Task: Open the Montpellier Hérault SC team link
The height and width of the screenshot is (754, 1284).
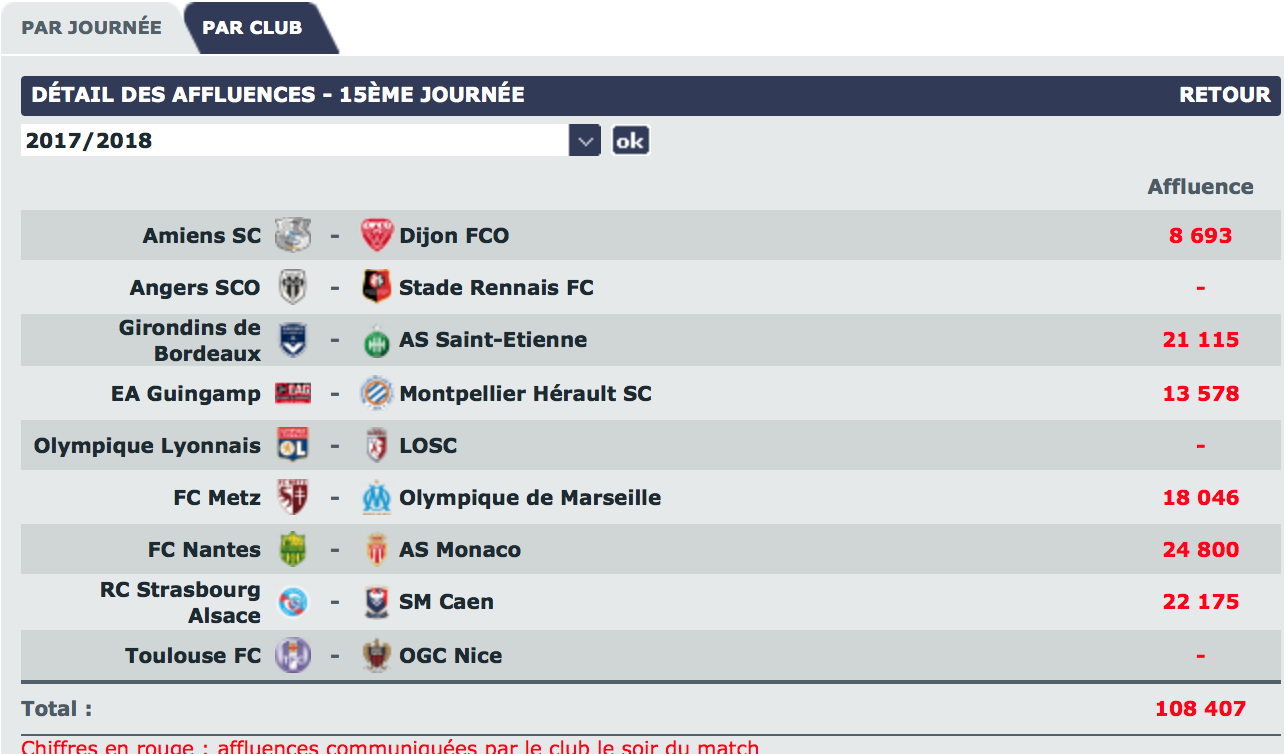Action: [525, 393]
